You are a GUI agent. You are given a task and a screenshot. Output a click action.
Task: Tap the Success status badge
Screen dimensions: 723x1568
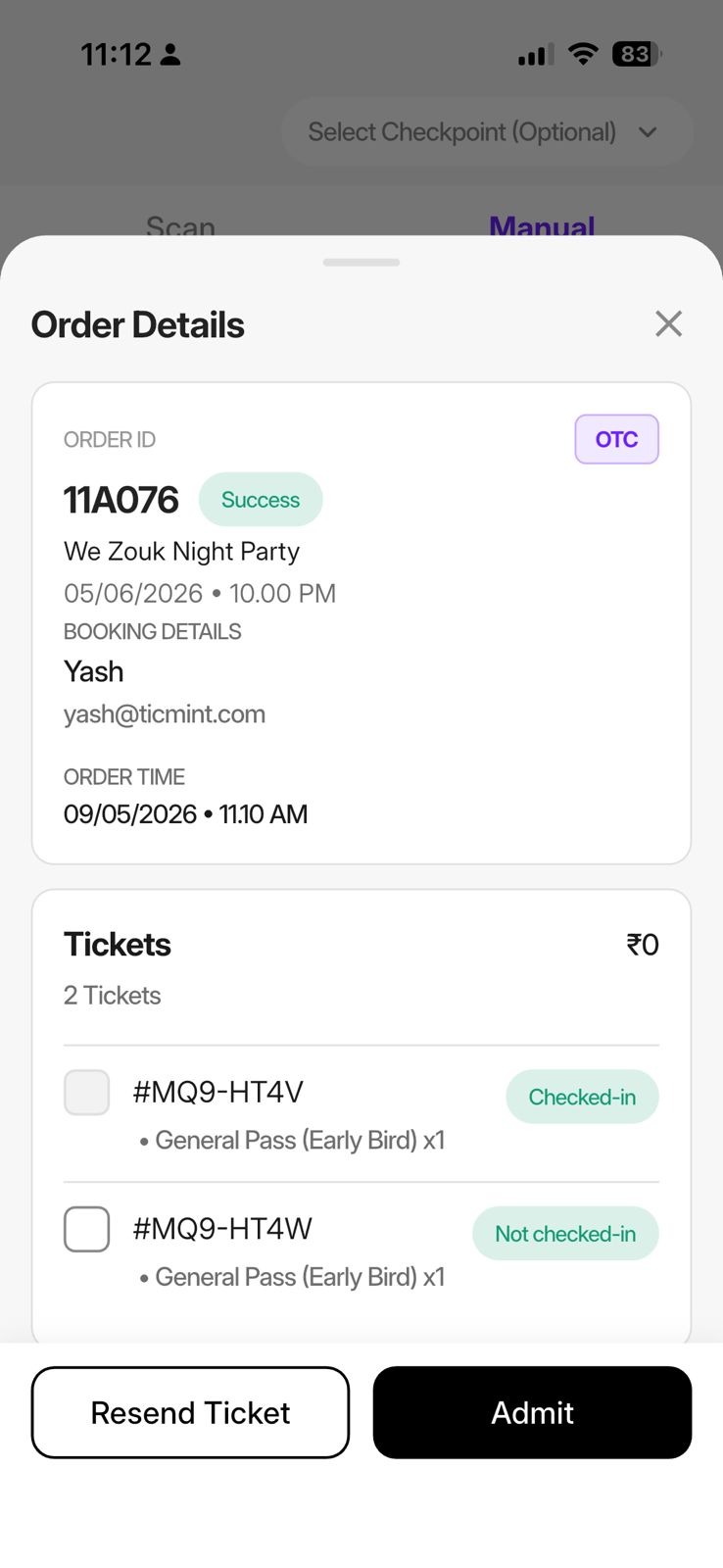click(261, 500)
